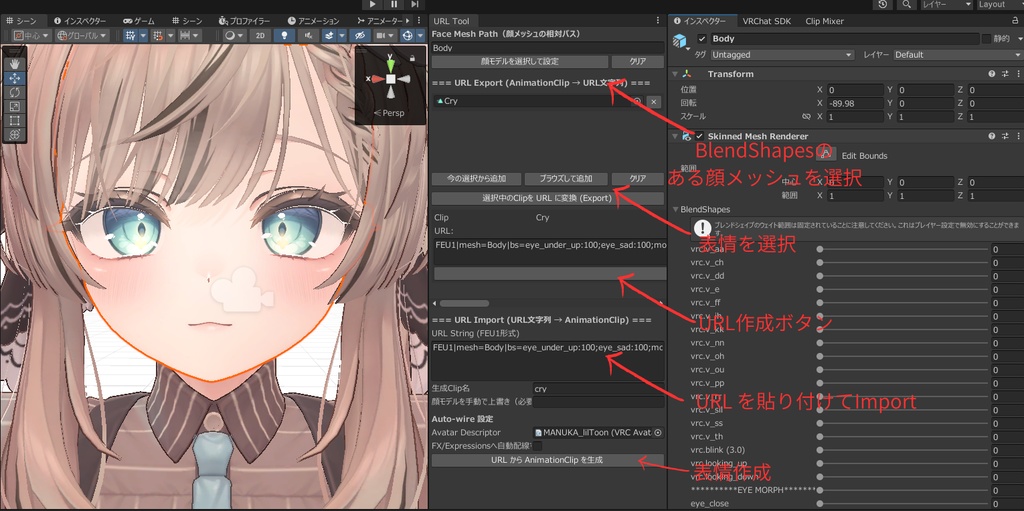Open Undo History clock icon
The width and height of the screenshot is (1024, 511).
click(884, 5)
